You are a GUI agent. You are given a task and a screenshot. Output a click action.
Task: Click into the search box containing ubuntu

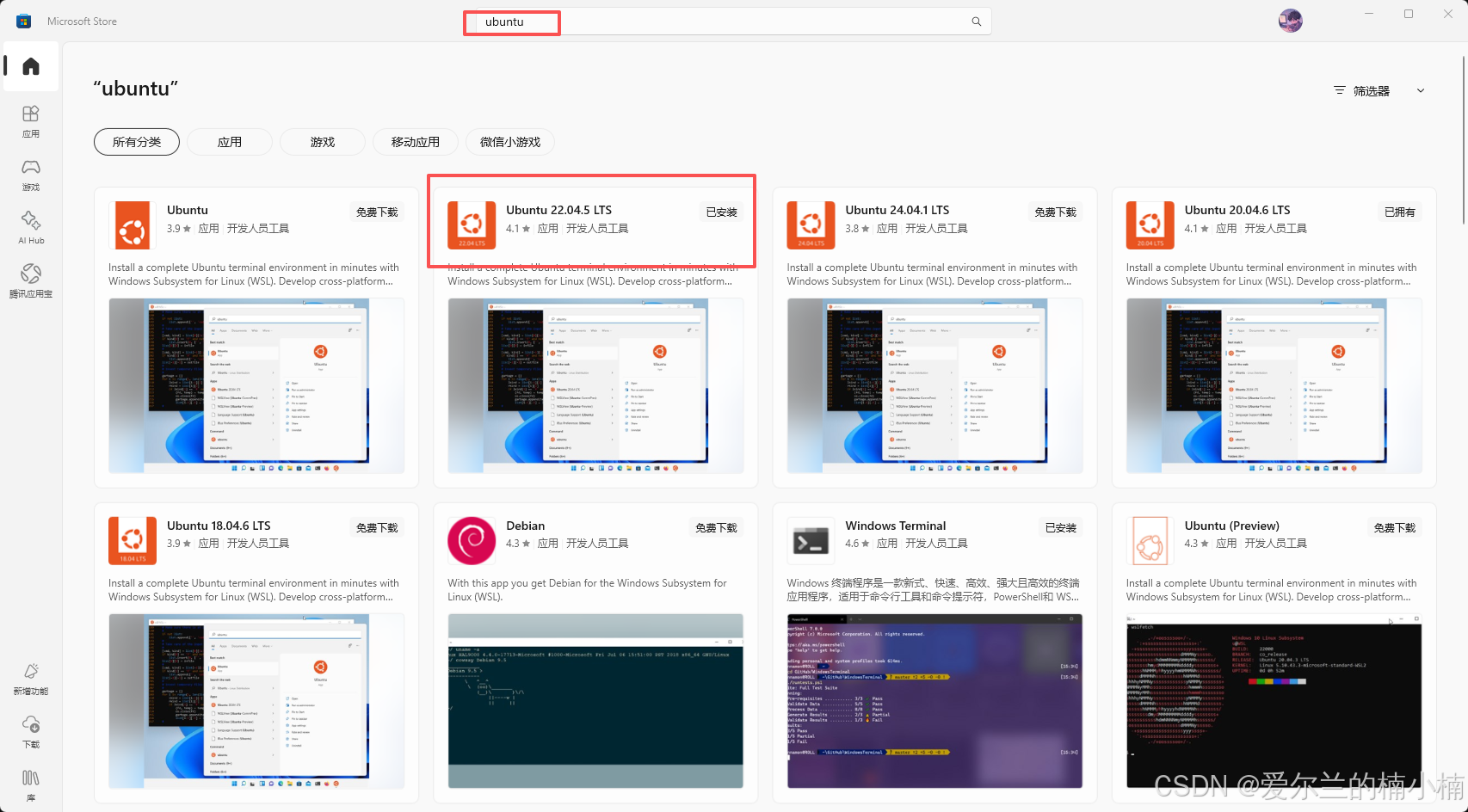(x=727, y=22)
